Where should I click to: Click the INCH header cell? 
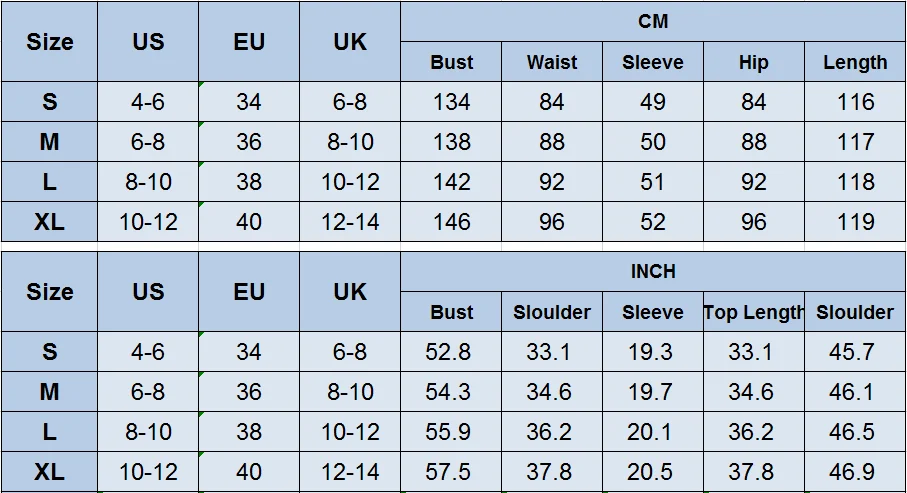click(x=652, y=271)
